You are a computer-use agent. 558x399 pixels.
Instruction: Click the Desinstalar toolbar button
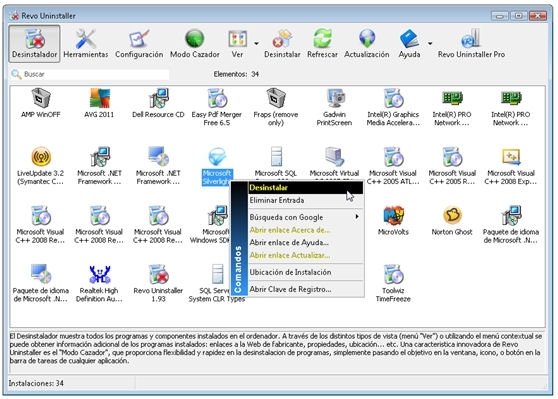click(x=282, y=44)
